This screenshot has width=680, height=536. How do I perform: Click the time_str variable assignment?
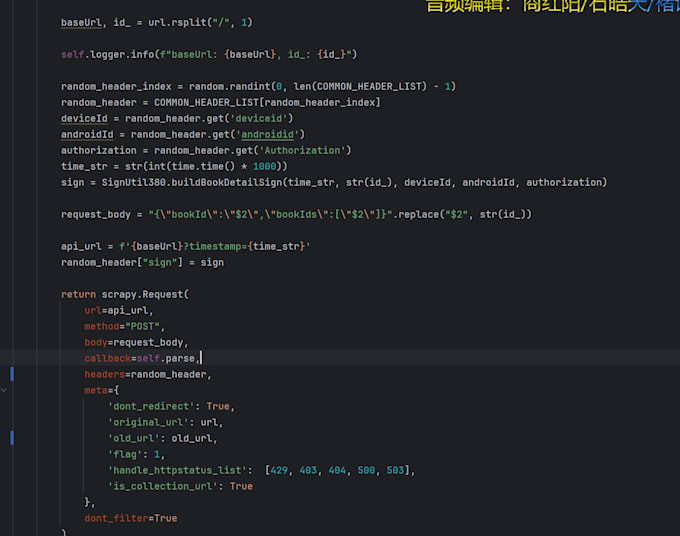click(84, 167)
